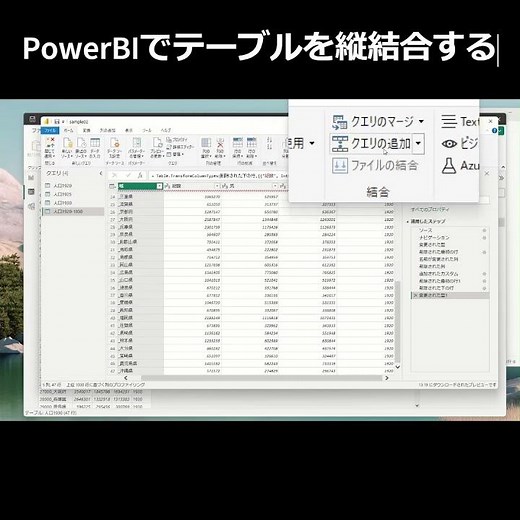Close the query settings pane with X
This screenshot has height=520, width=520.
(487, 173)
